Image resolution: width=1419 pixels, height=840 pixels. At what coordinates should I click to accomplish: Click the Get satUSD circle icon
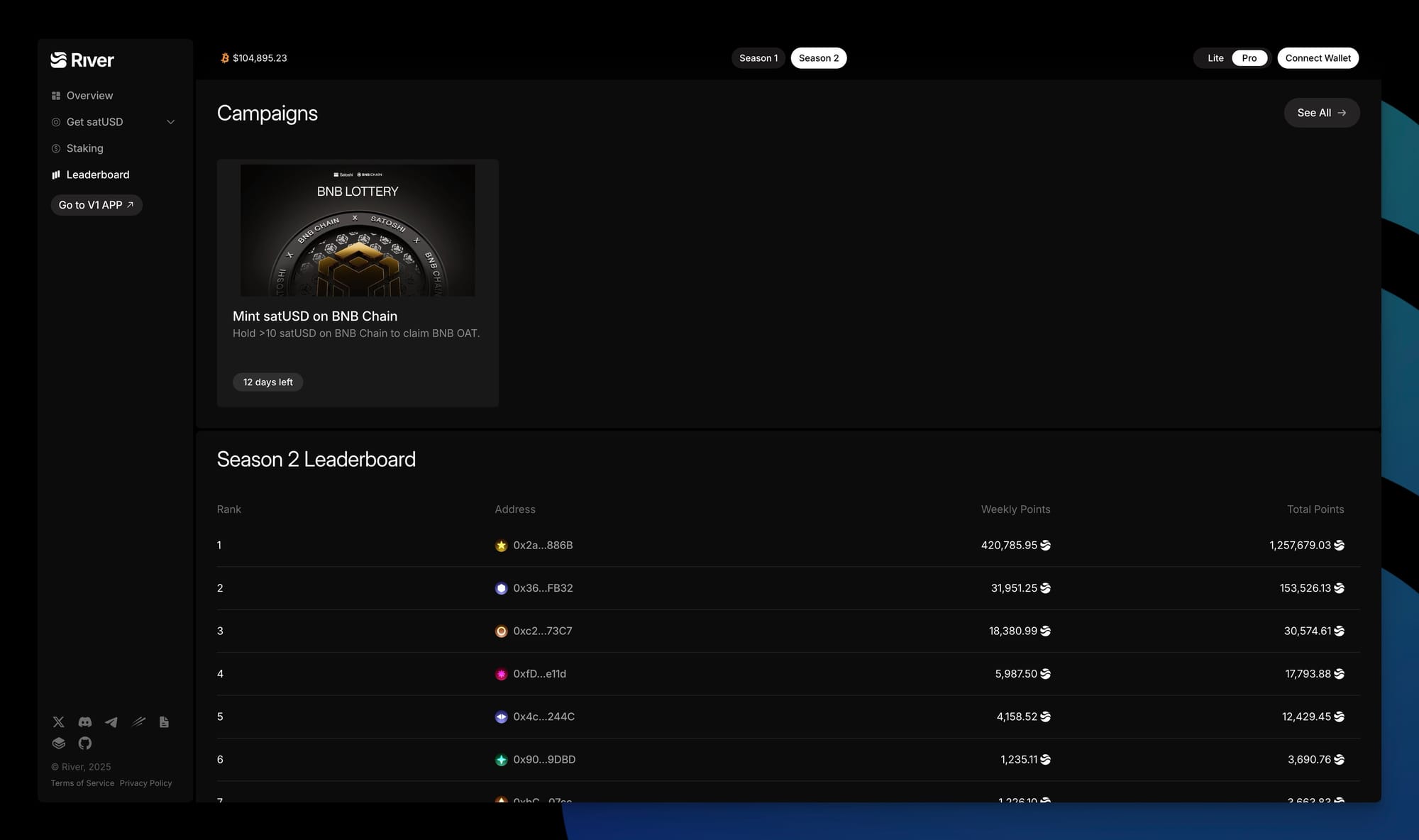pyautogui.click(x=56, y=122)
